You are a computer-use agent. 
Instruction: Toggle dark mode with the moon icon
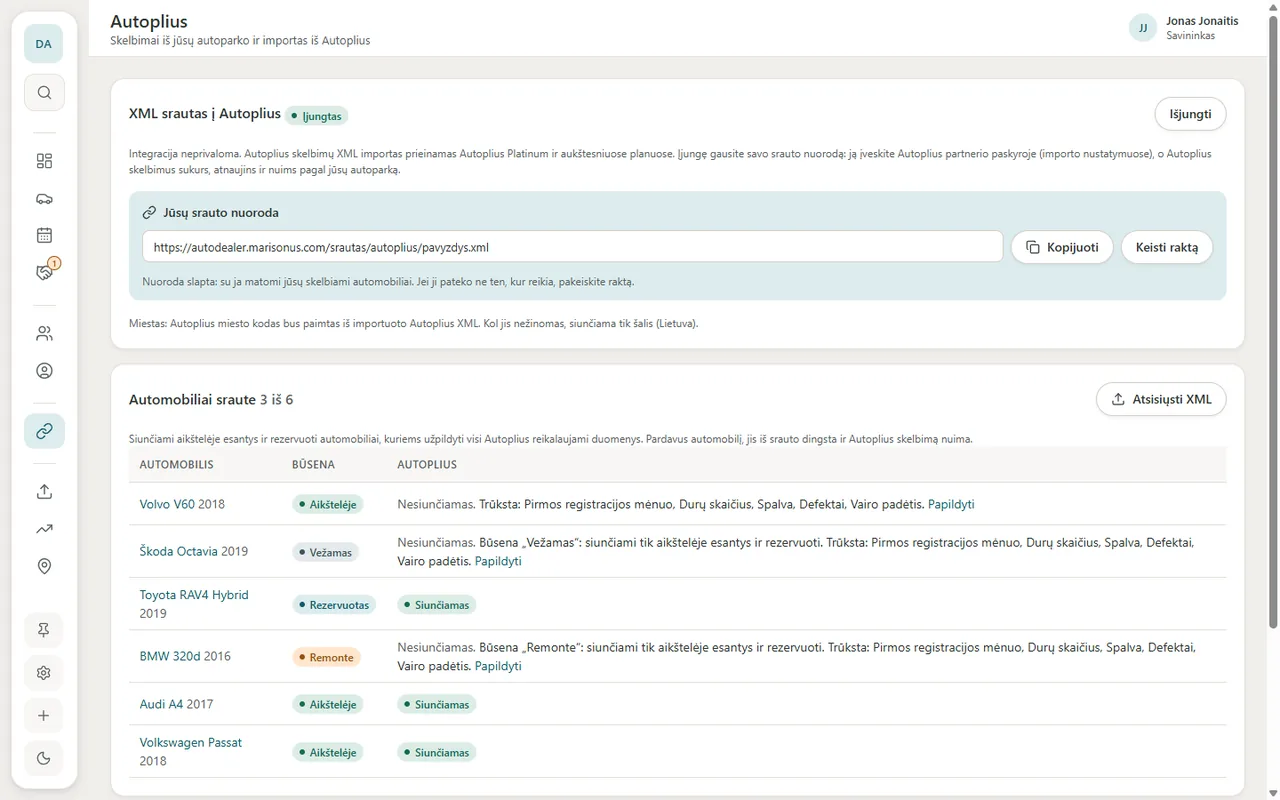pyautogui.click(x=44, y=759)
